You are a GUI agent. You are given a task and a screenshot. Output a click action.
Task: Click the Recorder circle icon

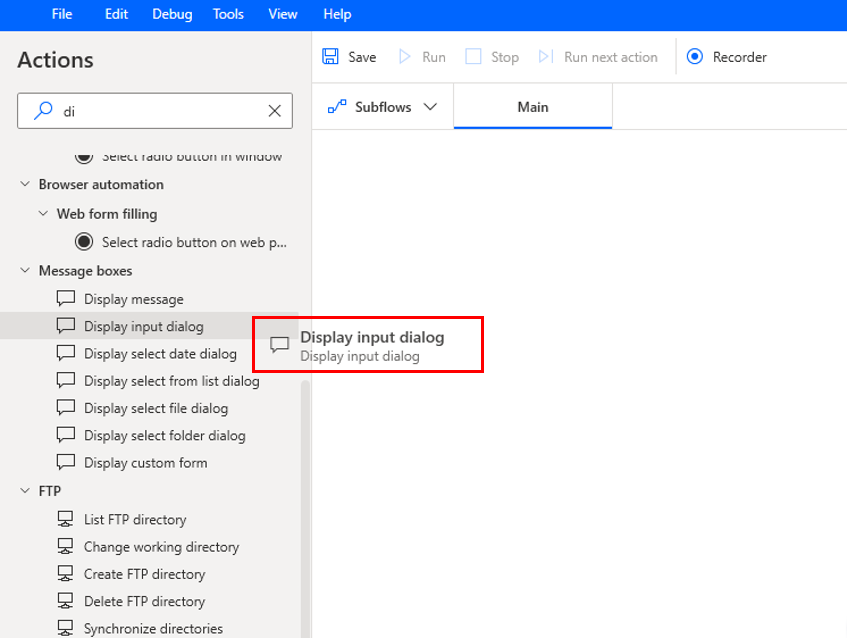[695, 56]
